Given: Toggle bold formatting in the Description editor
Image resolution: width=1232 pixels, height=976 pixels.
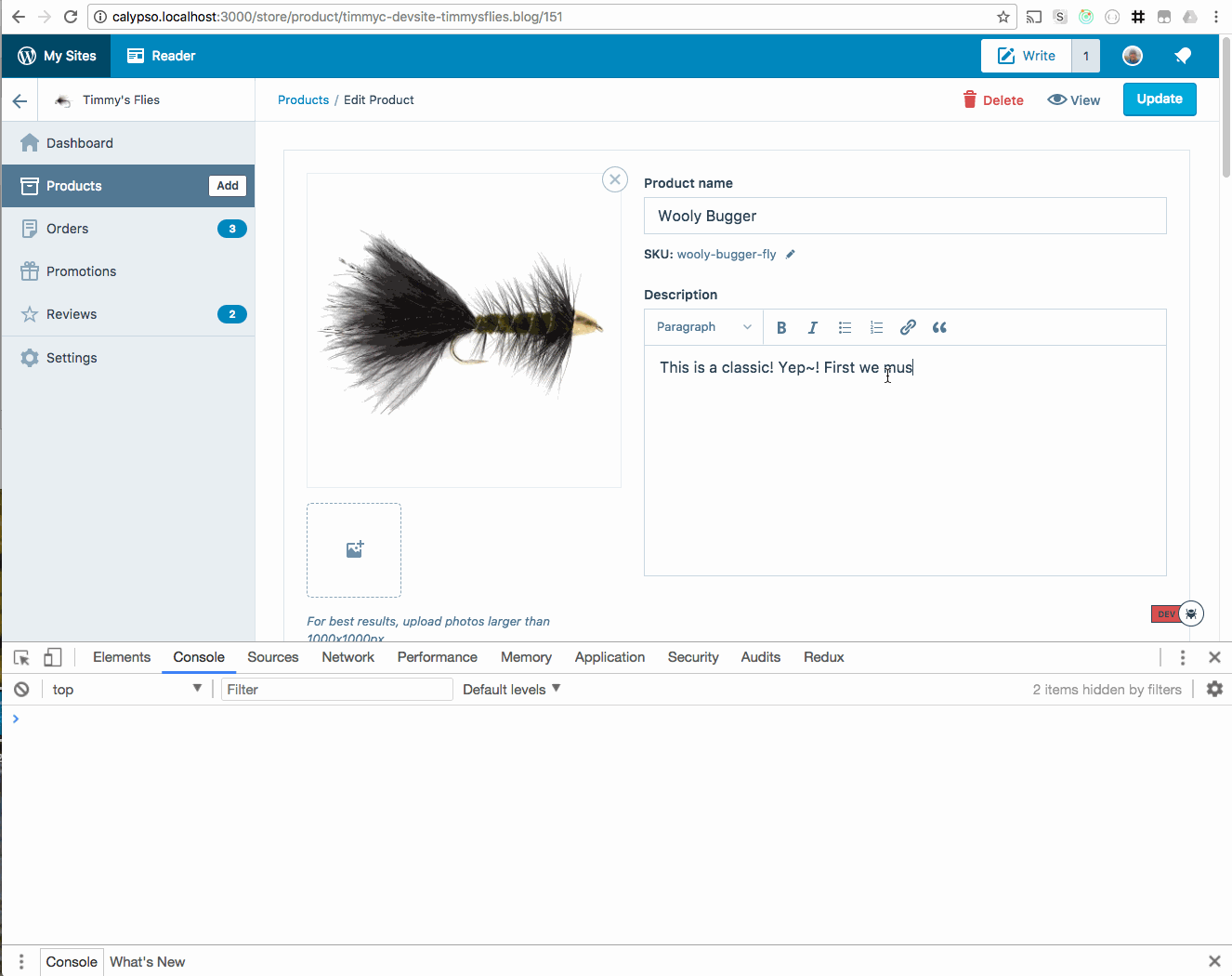Looking at the screenshot, I should point(781,327).
